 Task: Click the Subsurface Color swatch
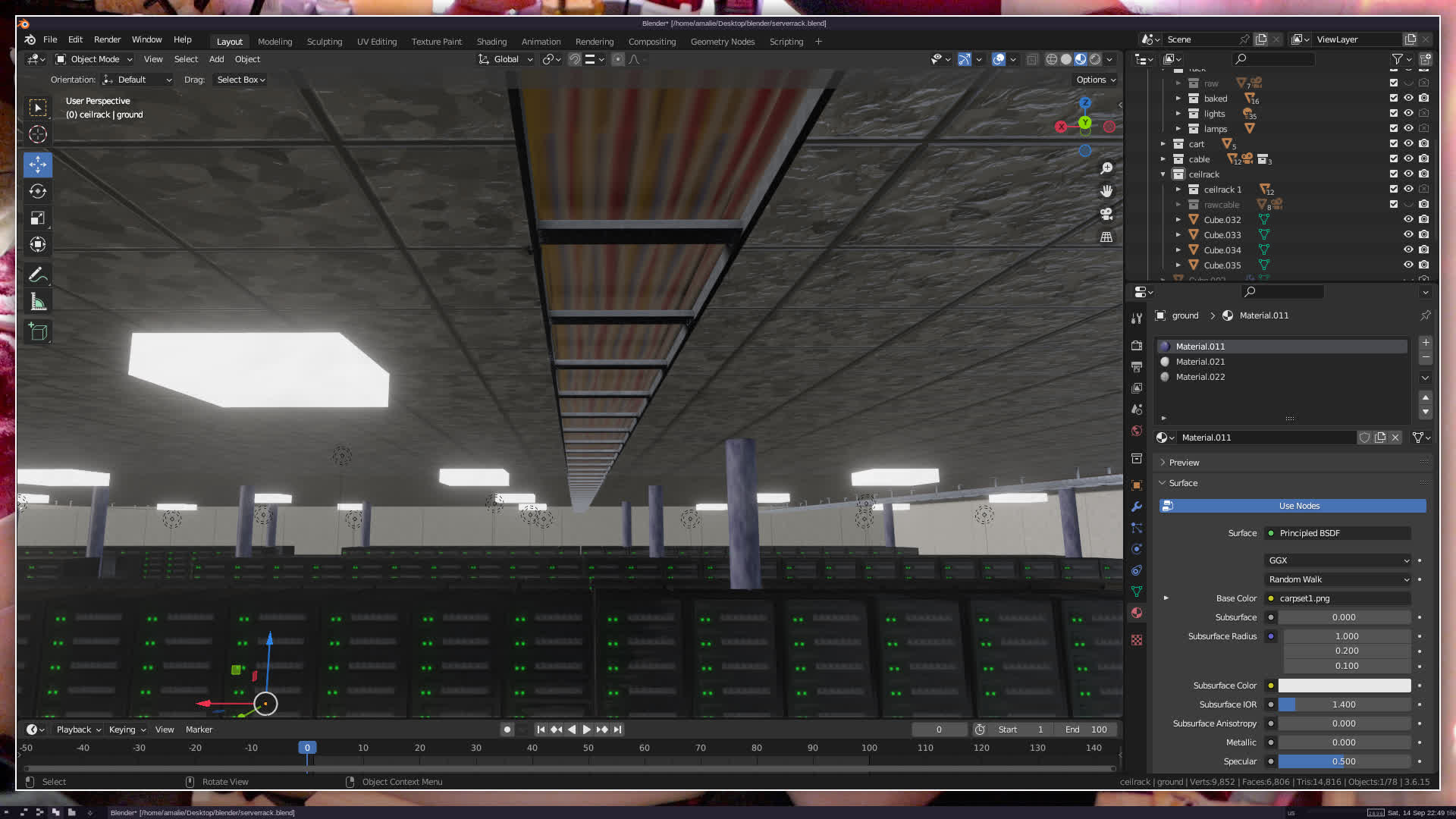click(x=1344, y=686)
